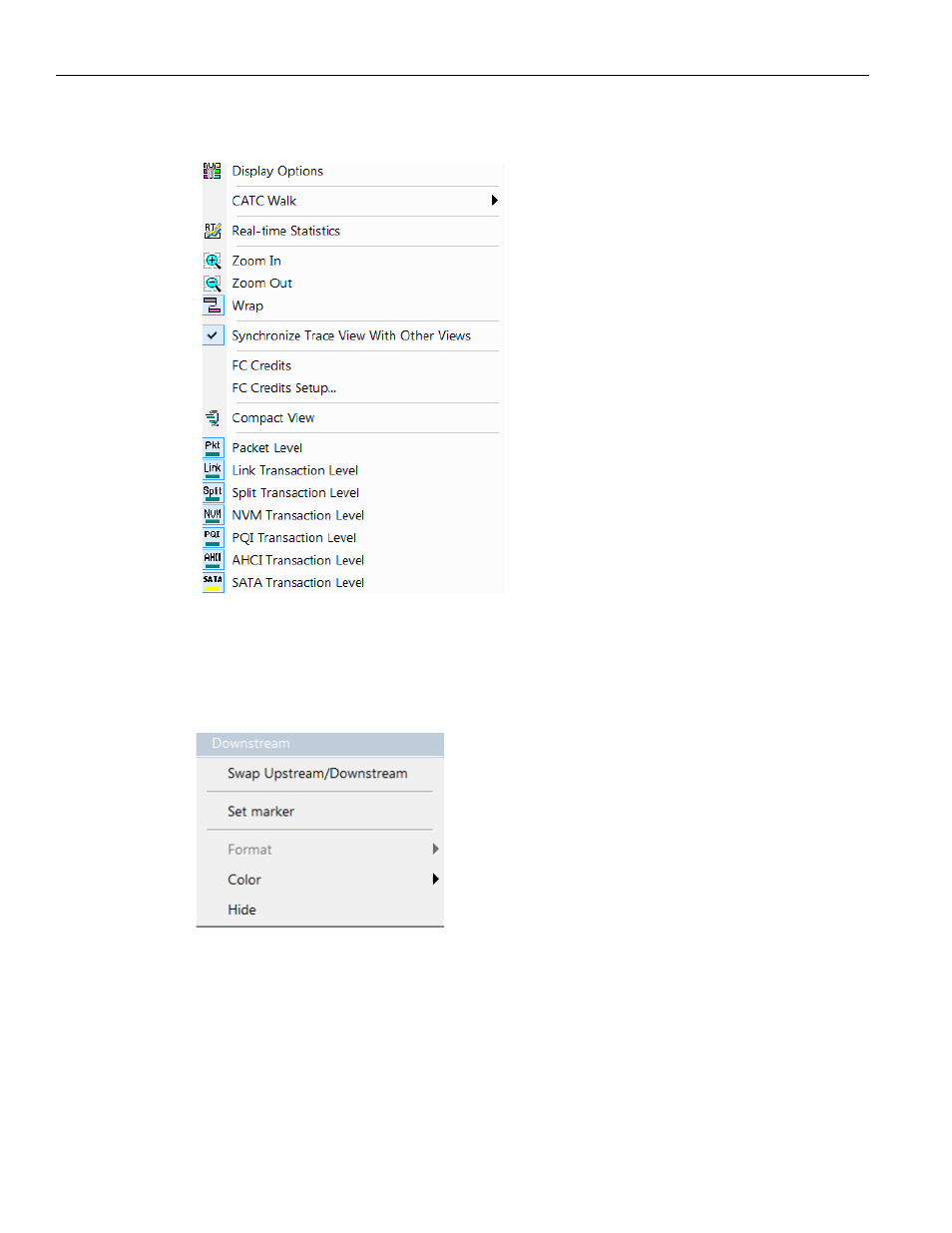Choose SATA Transaction Level view

coord(298,583)
